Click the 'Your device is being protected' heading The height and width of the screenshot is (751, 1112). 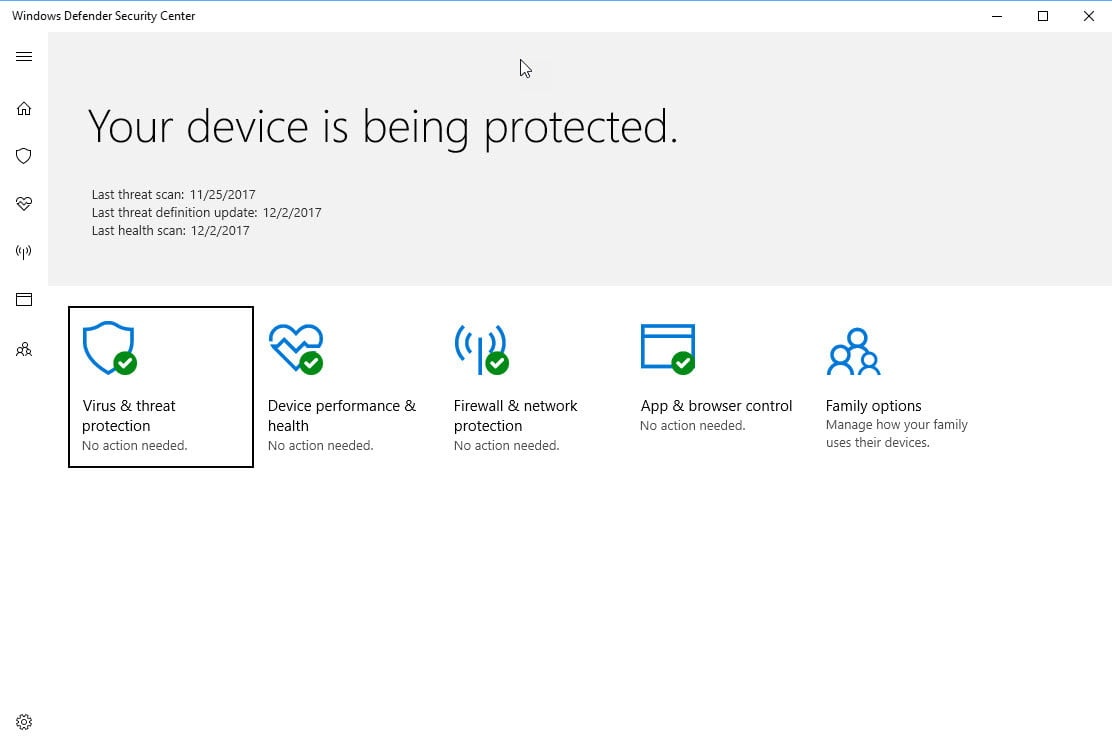pyautogui.click(x=382, y=127)
